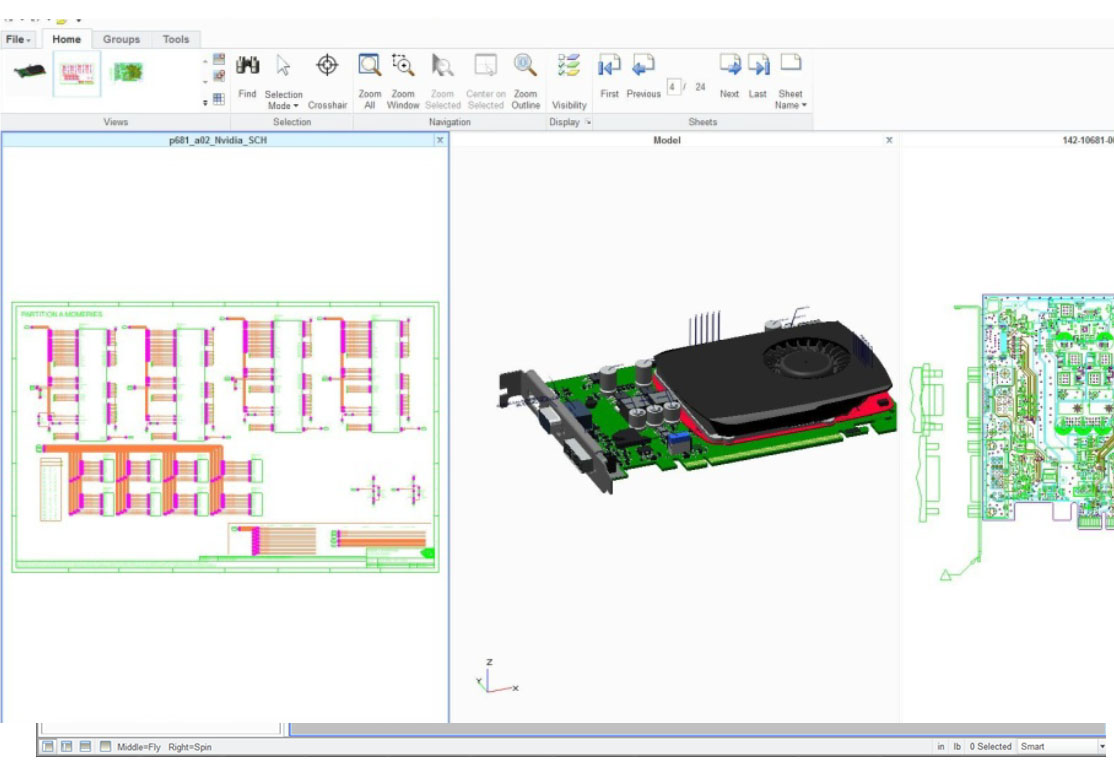Click the second status bar layout icon
Image resolution: width=1114 pixels, height=766 pixels.
coord(67,747)
